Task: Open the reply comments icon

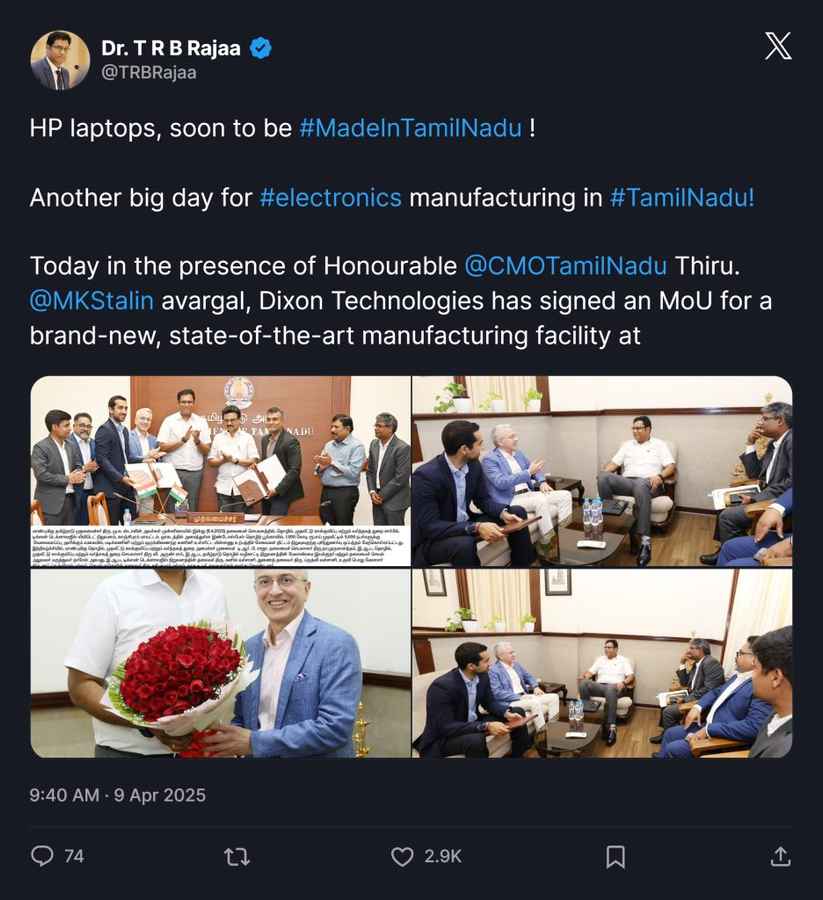Action: (x=42, y=856)
